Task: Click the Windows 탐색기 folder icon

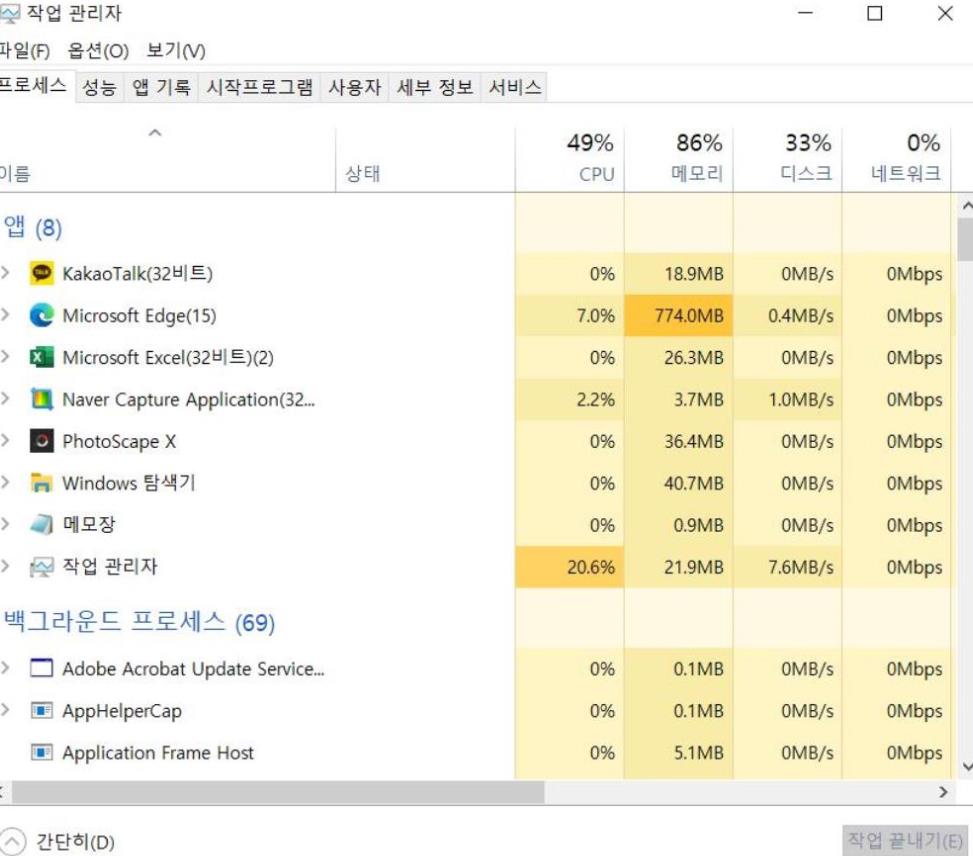Action: click(x=42, y=483)
